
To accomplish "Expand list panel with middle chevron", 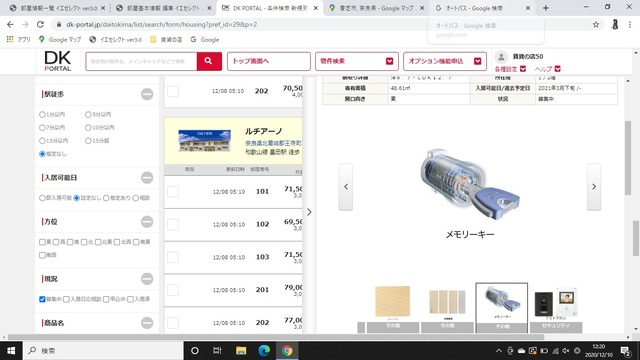I will pyautogui.click(x=309, y=212).
